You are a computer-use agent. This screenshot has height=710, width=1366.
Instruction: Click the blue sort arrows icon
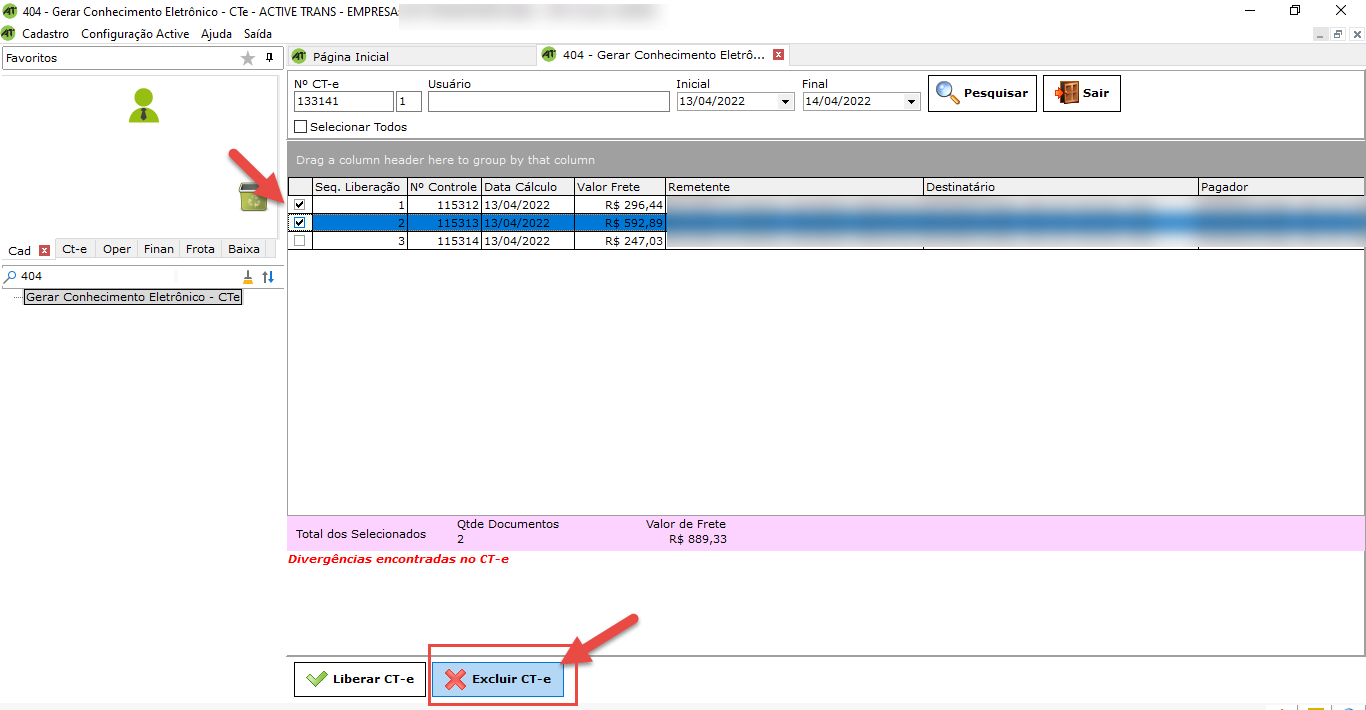[x=268, y=277]
